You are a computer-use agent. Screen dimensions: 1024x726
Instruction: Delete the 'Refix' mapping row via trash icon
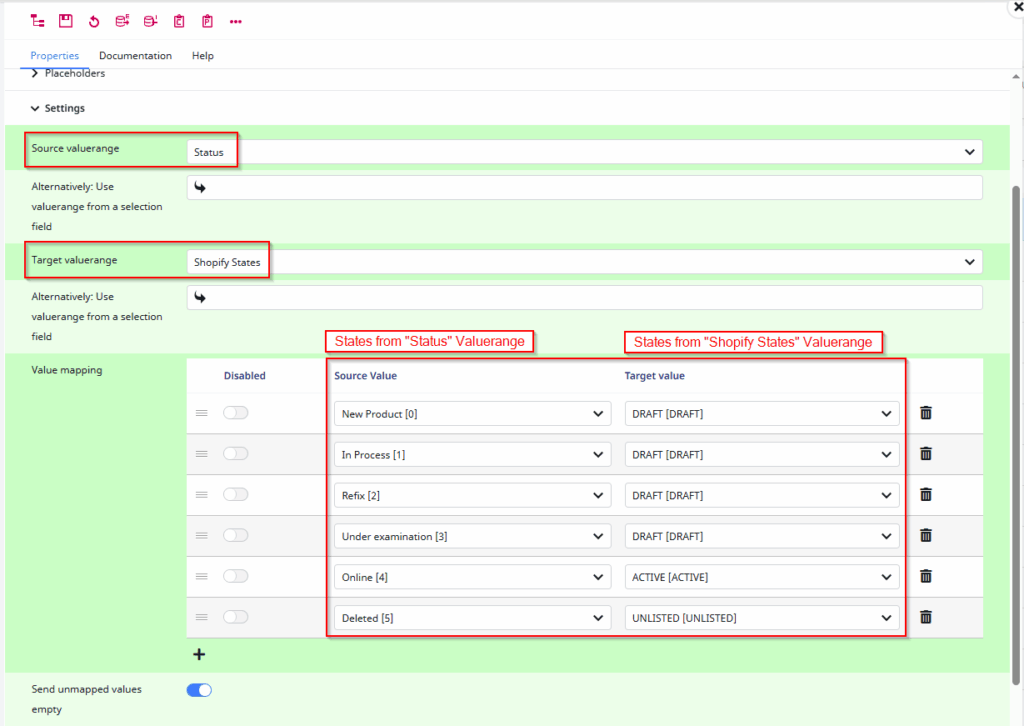[925, 494]
